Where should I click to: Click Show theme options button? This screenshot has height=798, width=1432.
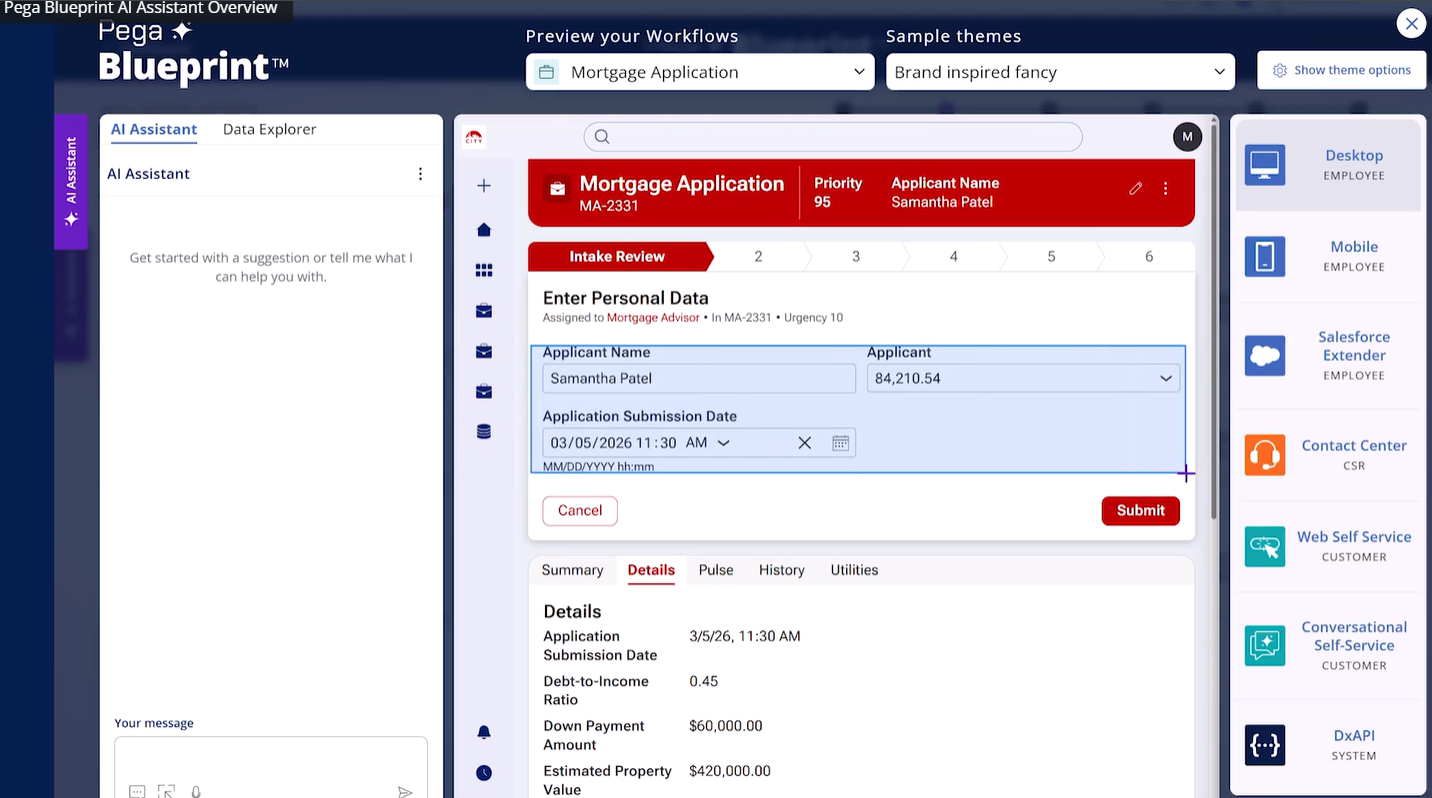1341,70
